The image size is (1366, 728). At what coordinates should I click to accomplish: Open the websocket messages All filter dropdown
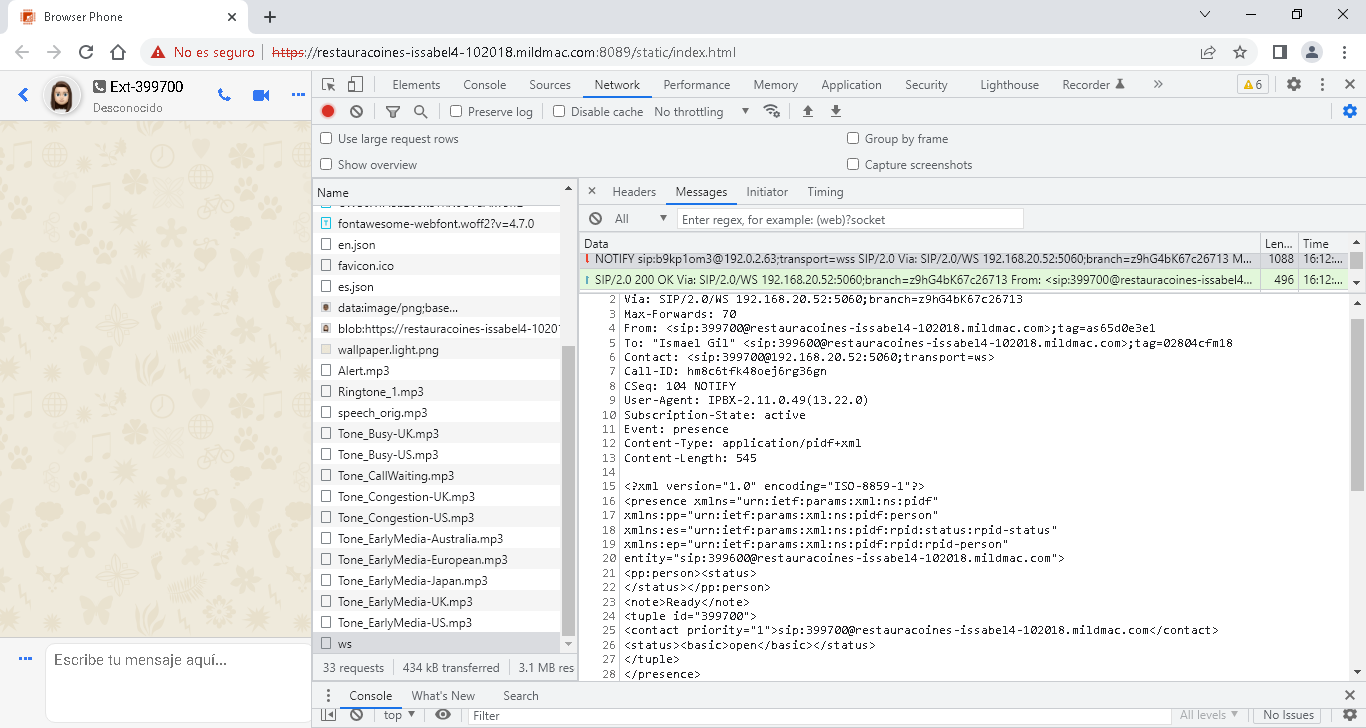pyautogui.click(x=646, y=217)
